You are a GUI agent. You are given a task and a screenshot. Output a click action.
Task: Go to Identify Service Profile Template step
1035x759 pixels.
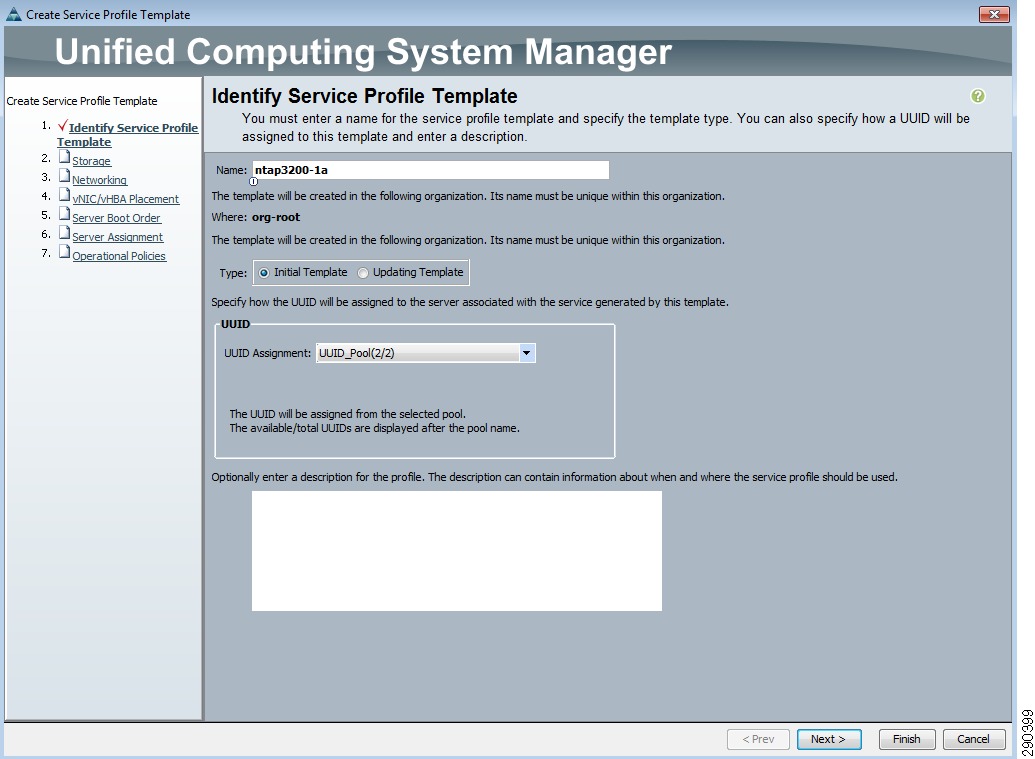pos(127,135)
